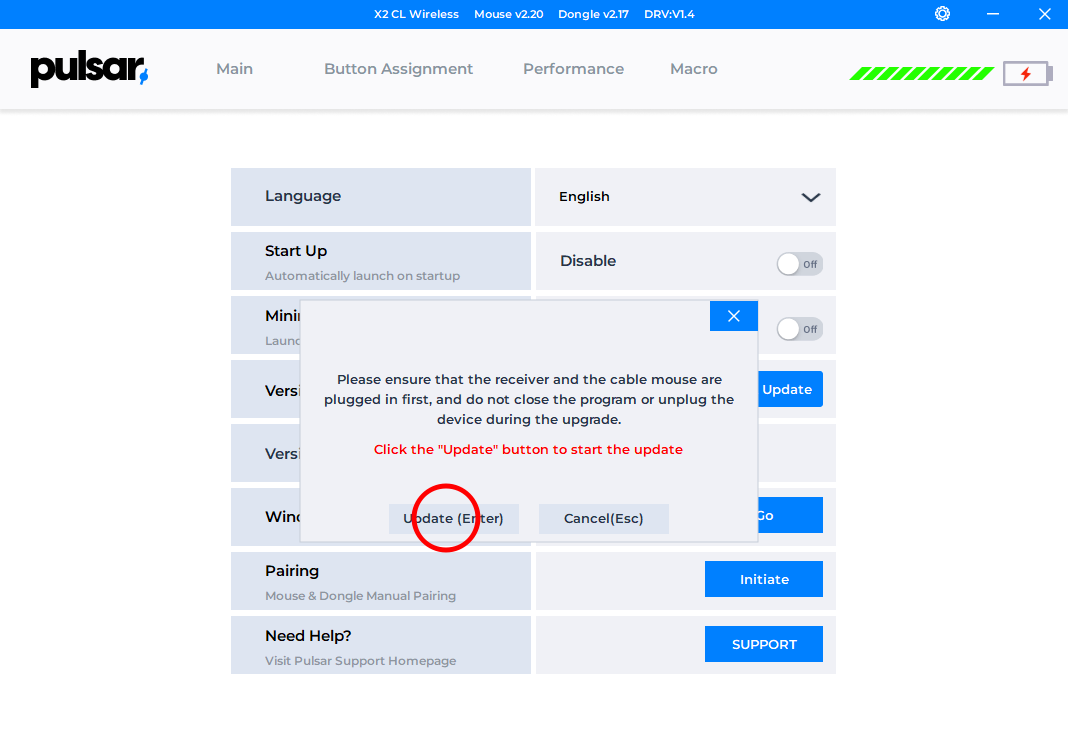Click the green battery level bar

[x=922, y=74]
